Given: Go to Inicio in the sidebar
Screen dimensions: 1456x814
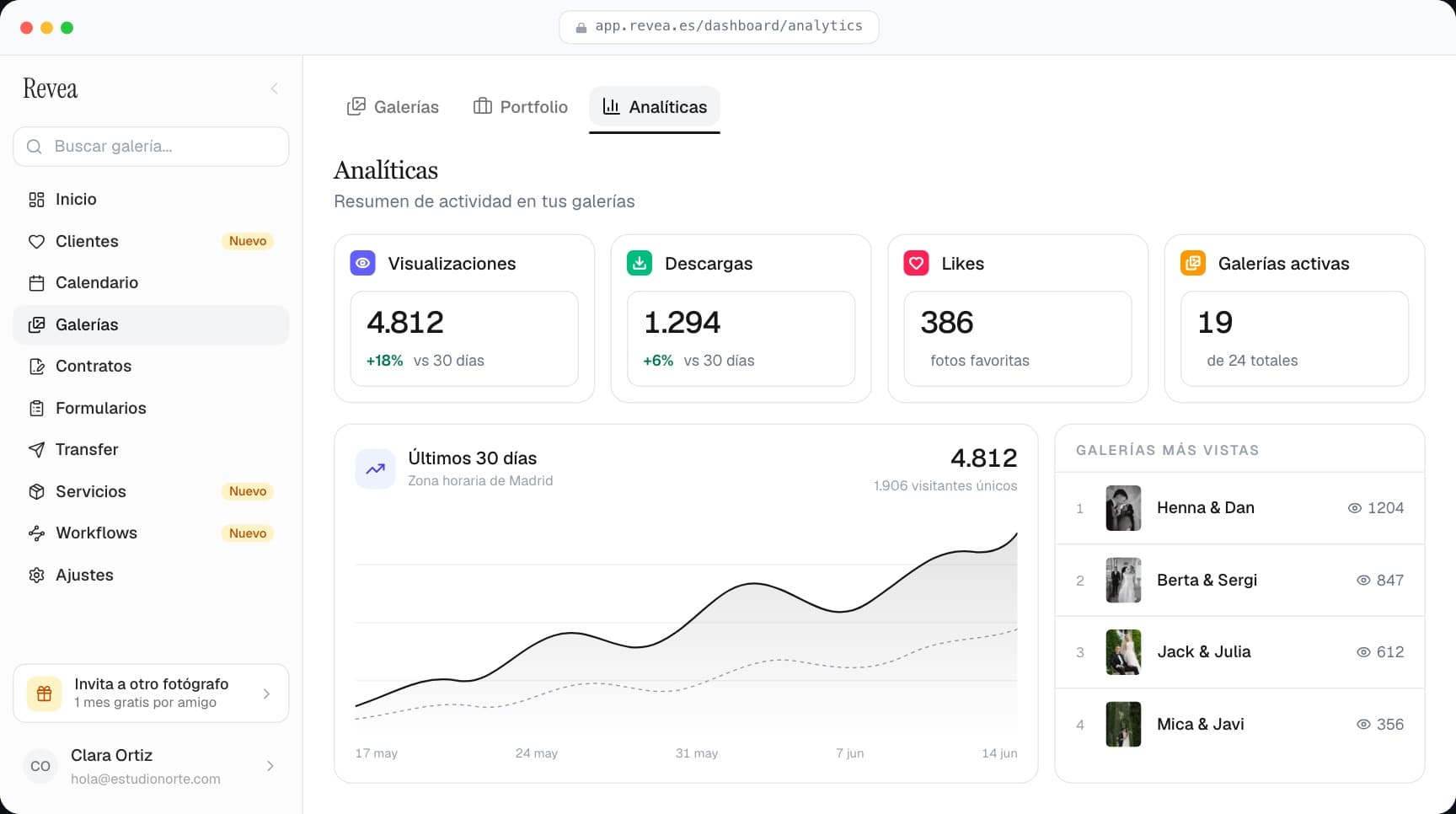Looking at the screenshot, I should [151, 200].
